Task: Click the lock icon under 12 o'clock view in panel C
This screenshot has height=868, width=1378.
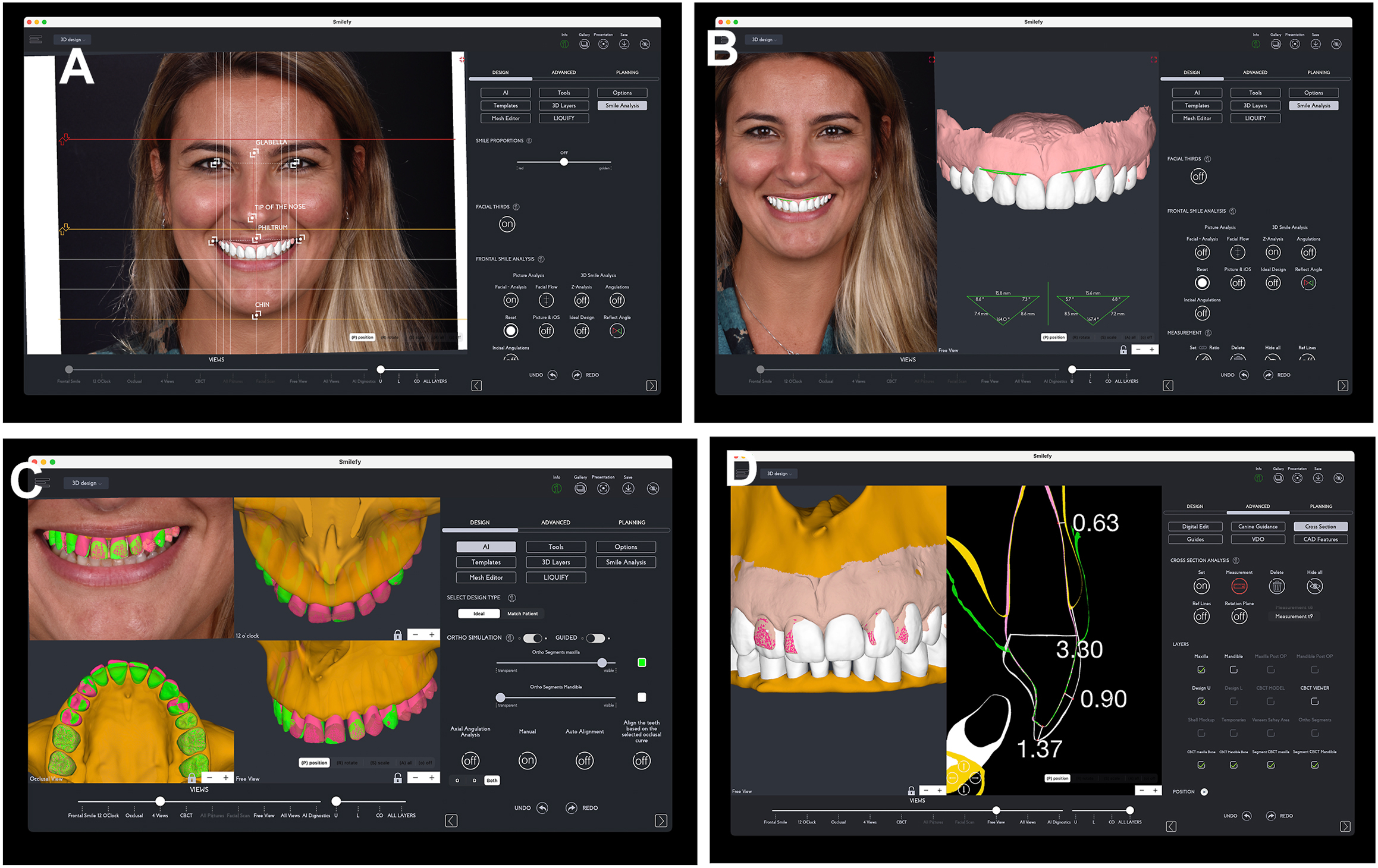Action: pyautogui.click(x=398, y=636)
